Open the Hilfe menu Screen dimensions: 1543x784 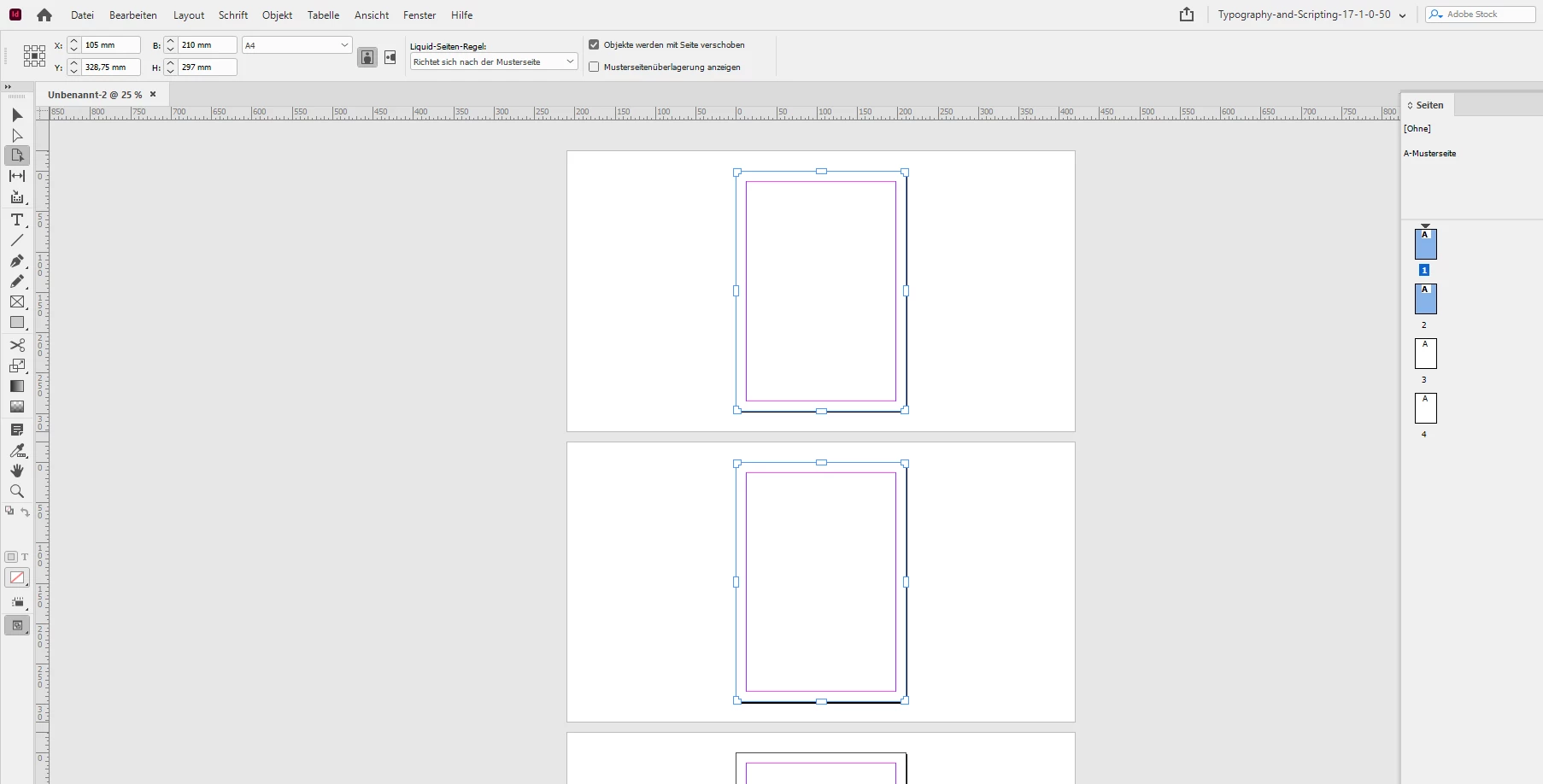click(x=462, y=15)
